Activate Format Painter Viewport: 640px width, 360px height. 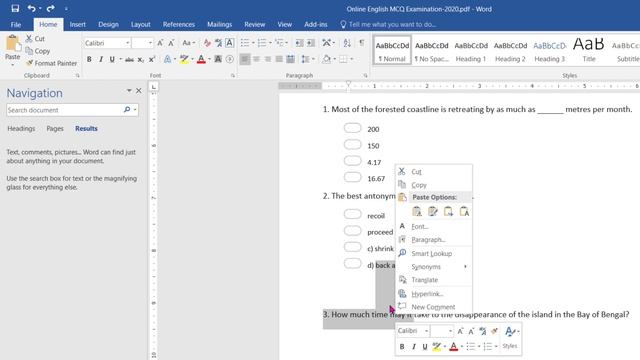click(51, 63)
